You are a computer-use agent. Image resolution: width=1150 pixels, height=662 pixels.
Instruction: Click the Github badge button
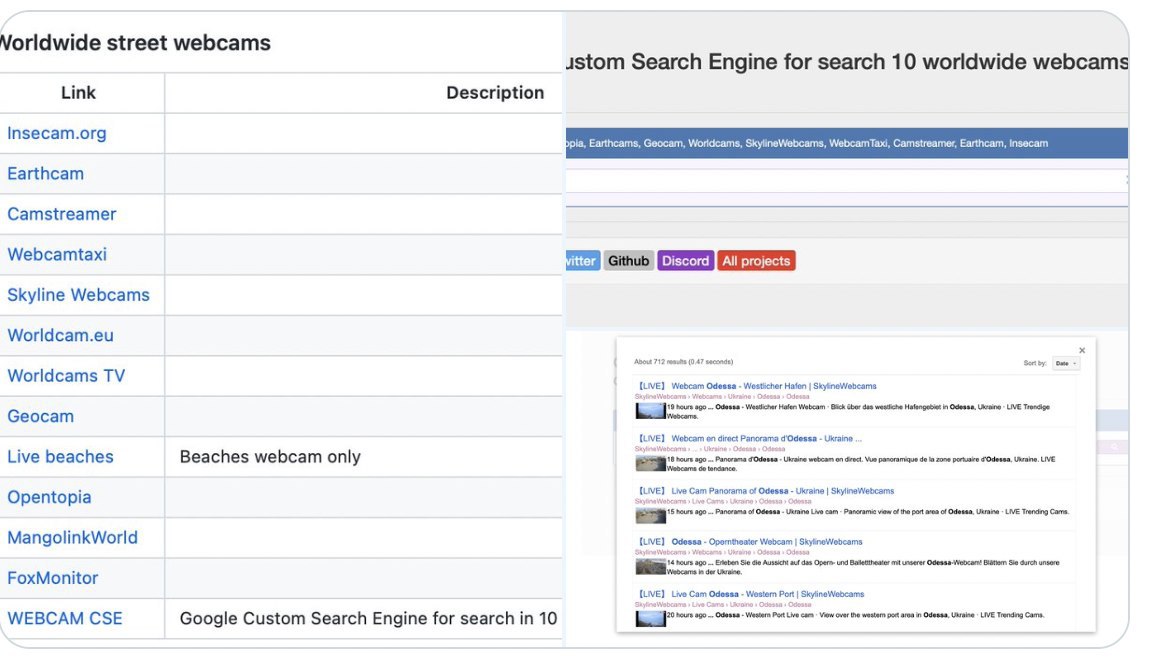click(628, 260)
